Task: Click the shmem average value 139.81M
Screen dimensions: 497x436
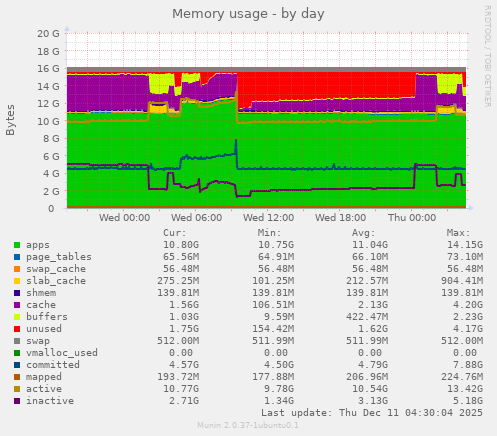Action: (x=367, y=293)
